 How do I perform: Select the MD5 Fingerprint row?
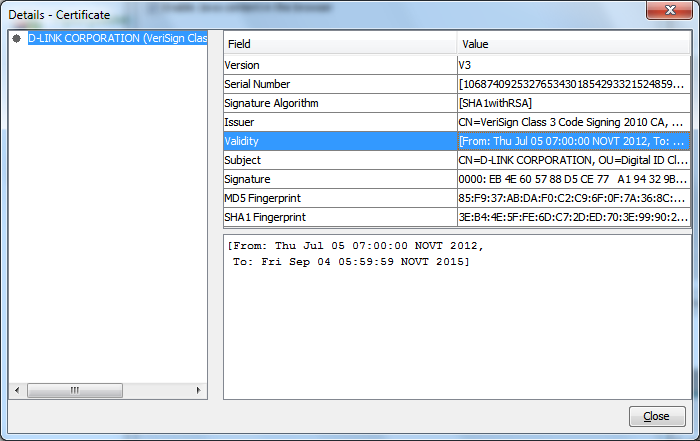point(340,198)
